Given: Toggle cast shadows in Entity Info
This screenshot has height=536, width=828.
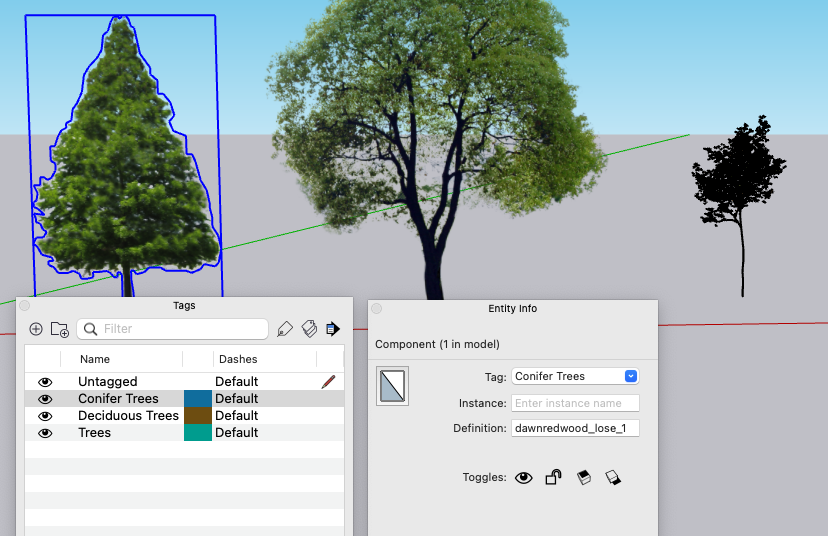Looking at the screenshot, I should tap(584, 477).
